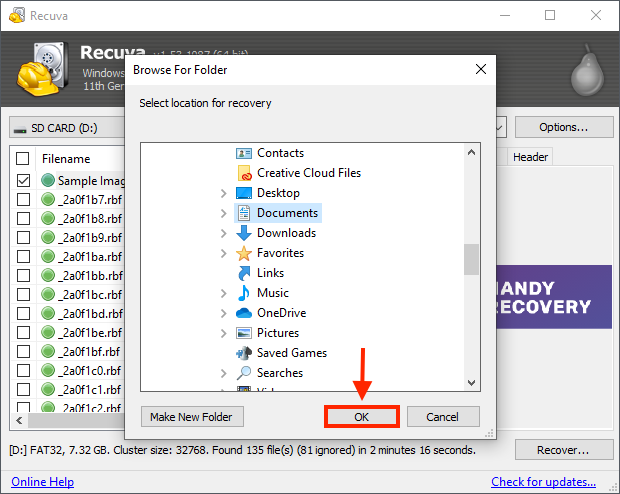This screenshot has height=494, width=620.
Task: Click the Recover... button
Action: [564, 450]
